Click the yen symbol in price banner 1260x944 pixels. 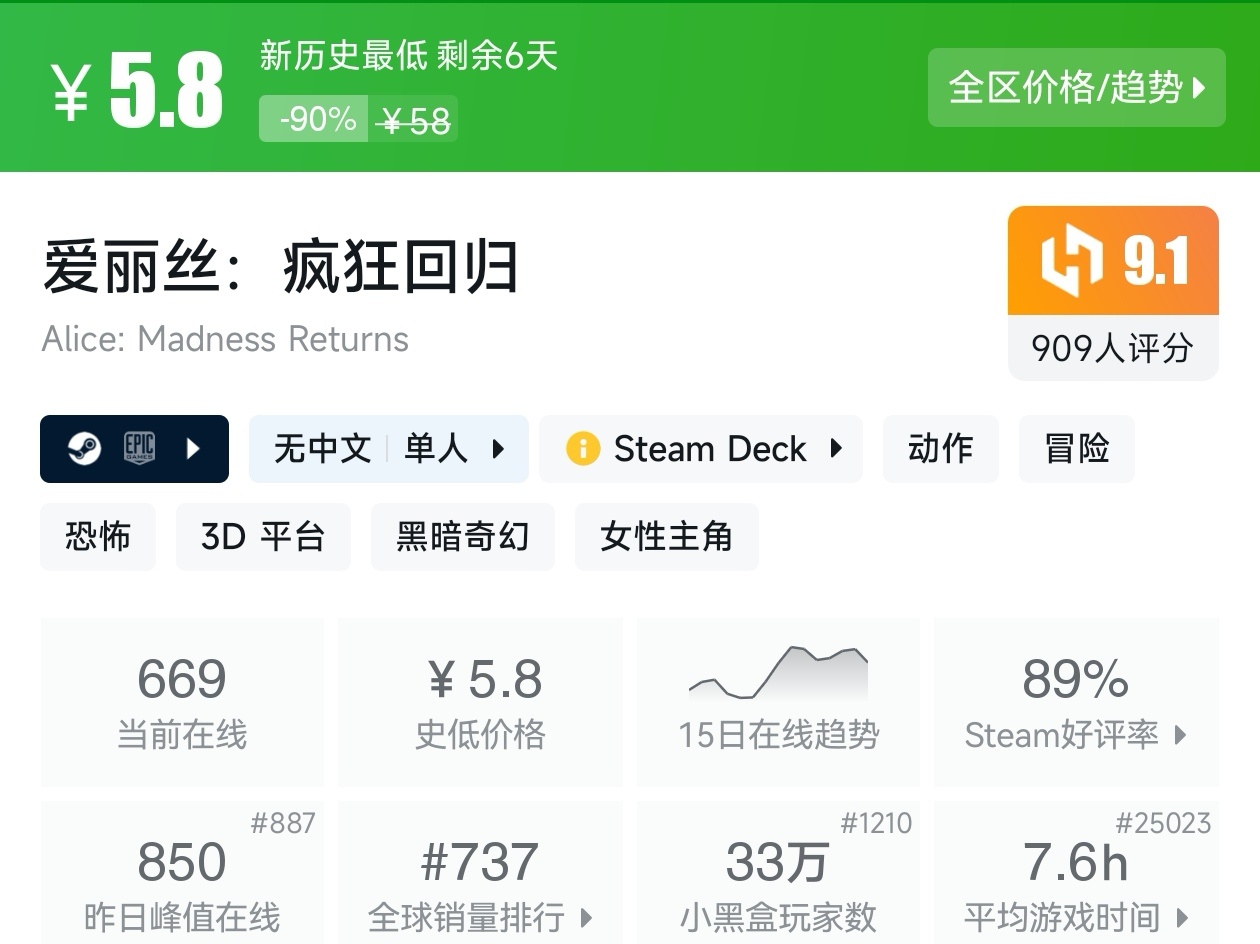(72, 93)
